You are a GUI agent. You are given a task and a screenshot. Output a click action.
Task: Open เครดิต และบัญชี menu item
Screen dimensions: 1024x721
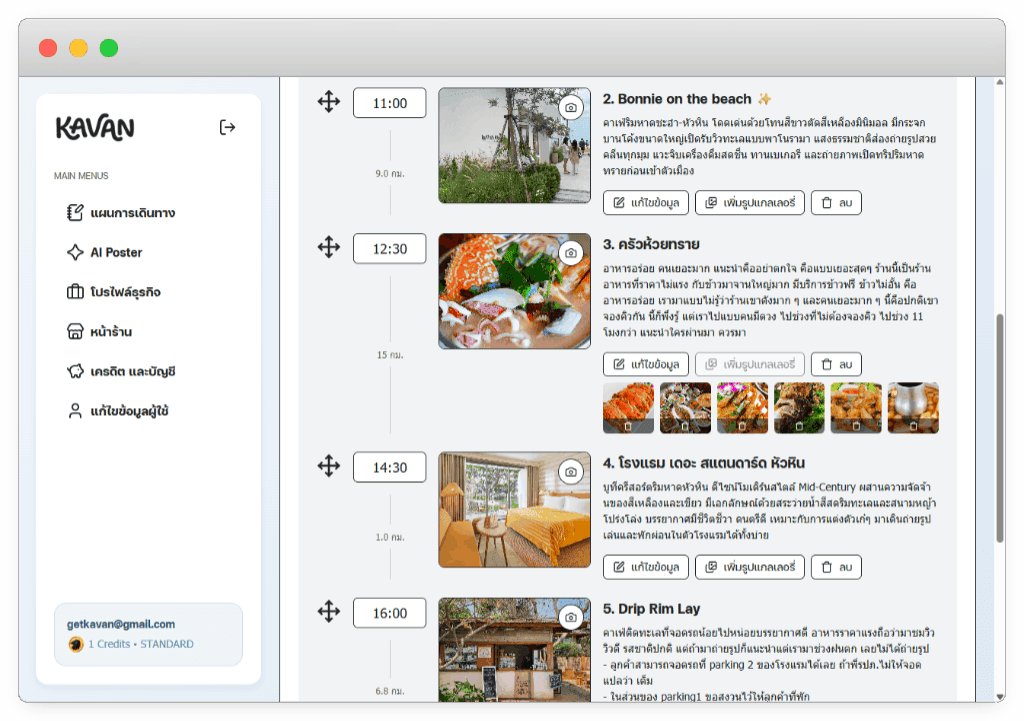coord(121,372)
